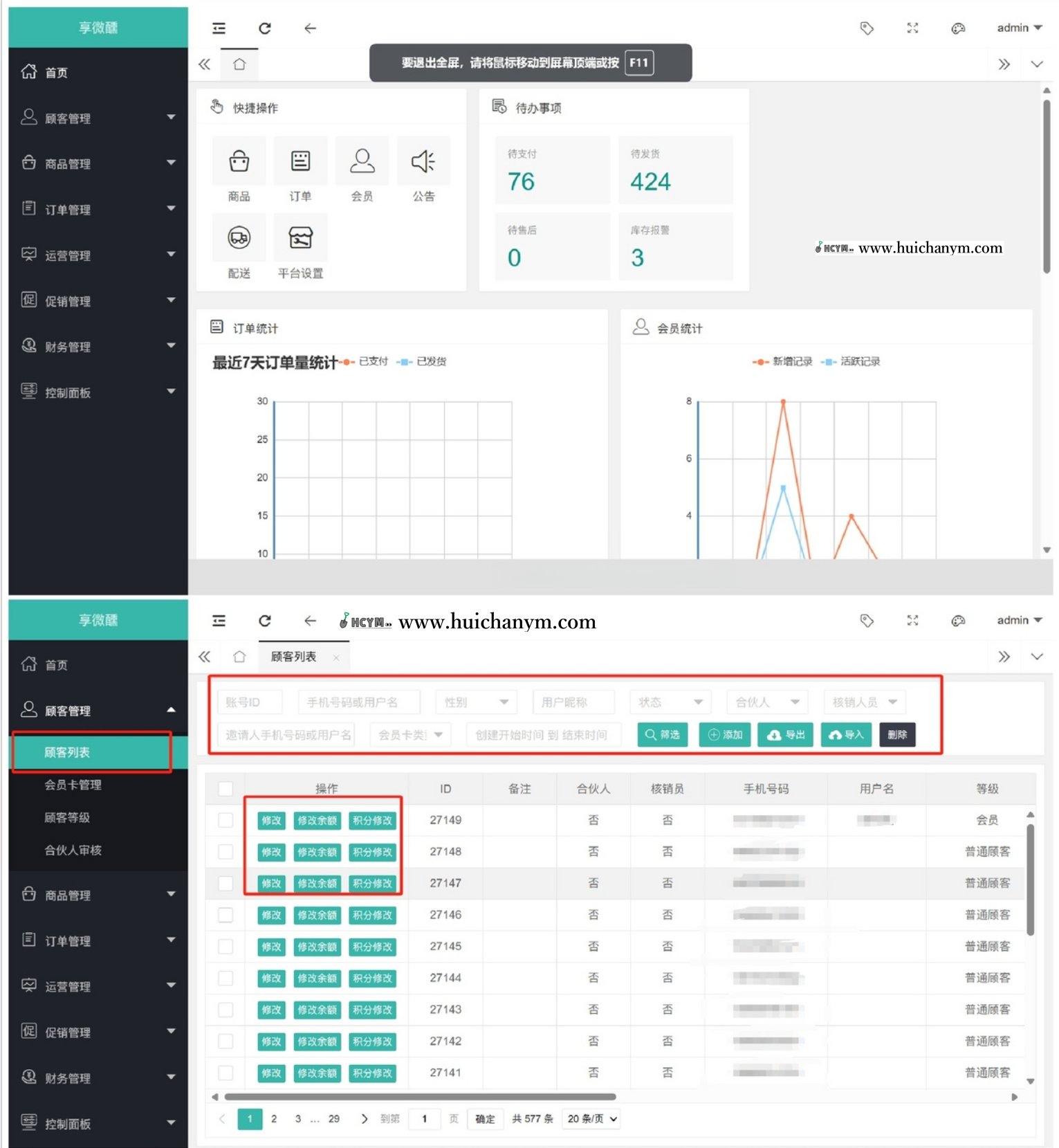Click the horizontal scrollbar under customer table
The image size is (1059, 1148).
pyautogui.click(x=420, y=1097)
